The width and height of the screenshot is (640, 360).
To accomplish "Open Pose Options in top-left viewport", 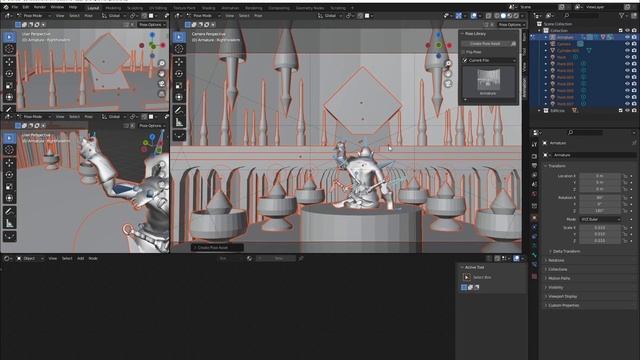I will [x=151, y=24].
